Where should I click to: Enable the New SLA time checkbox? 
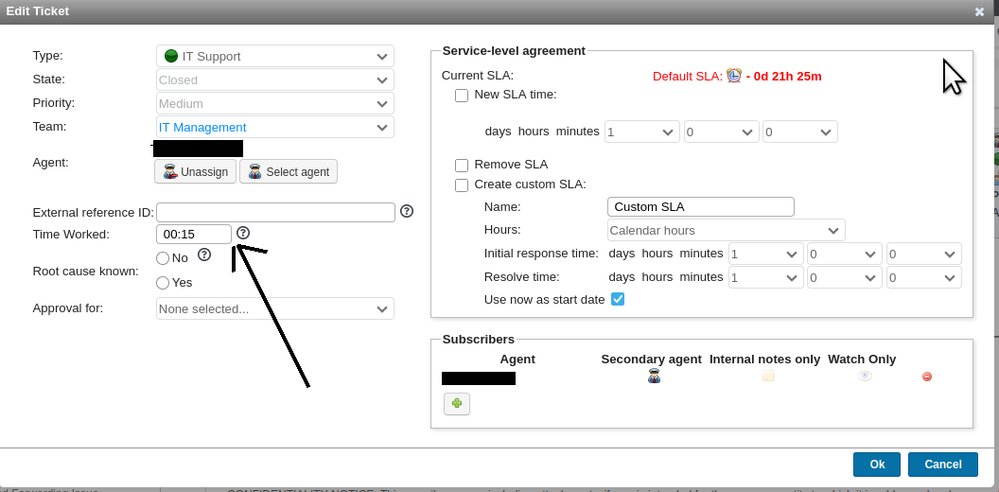461,96
